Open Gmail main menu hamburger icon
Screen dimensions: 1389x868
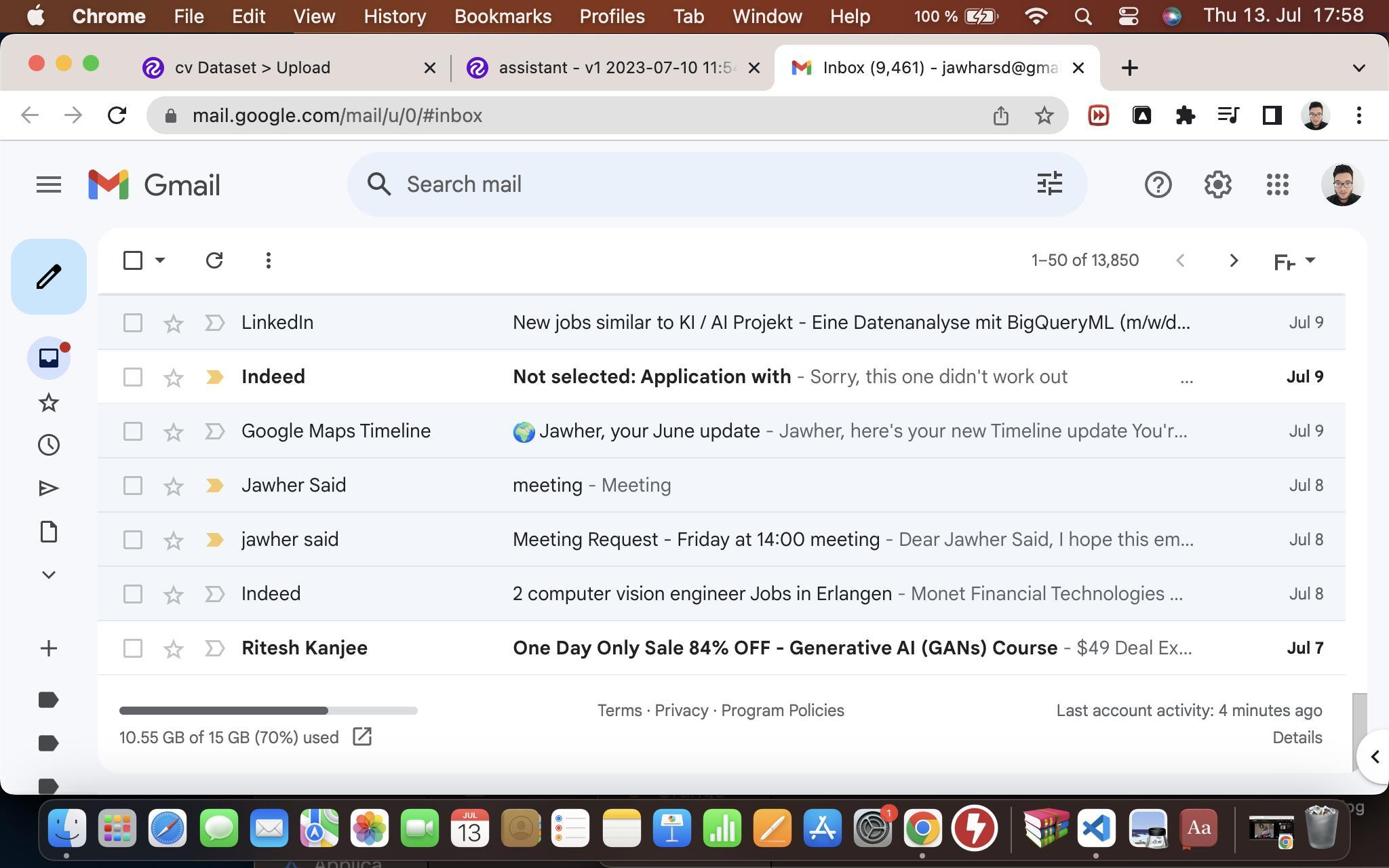(49, 184)
